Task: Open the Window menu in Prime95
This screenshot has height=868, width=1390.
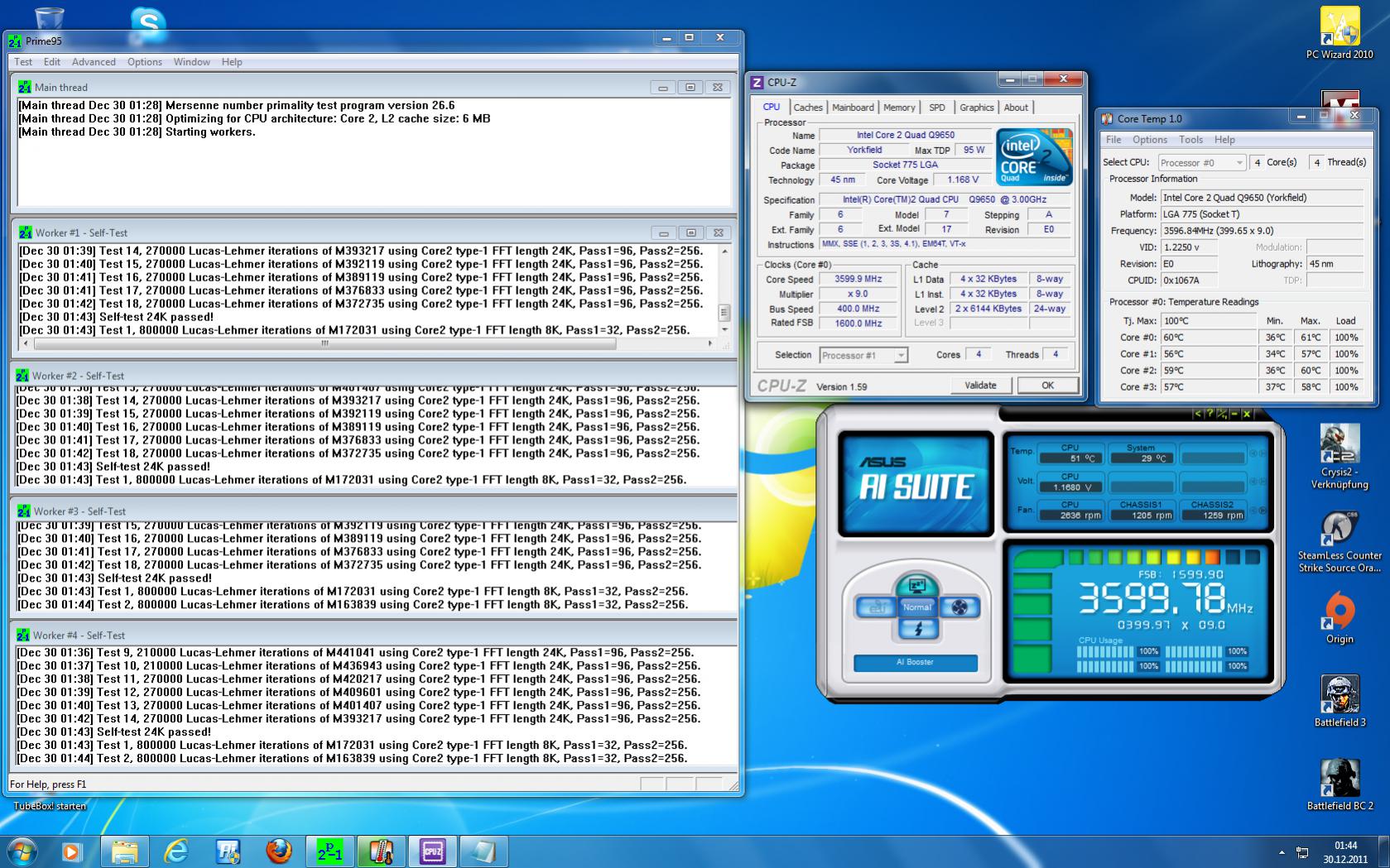Action: tap(192, 62)
